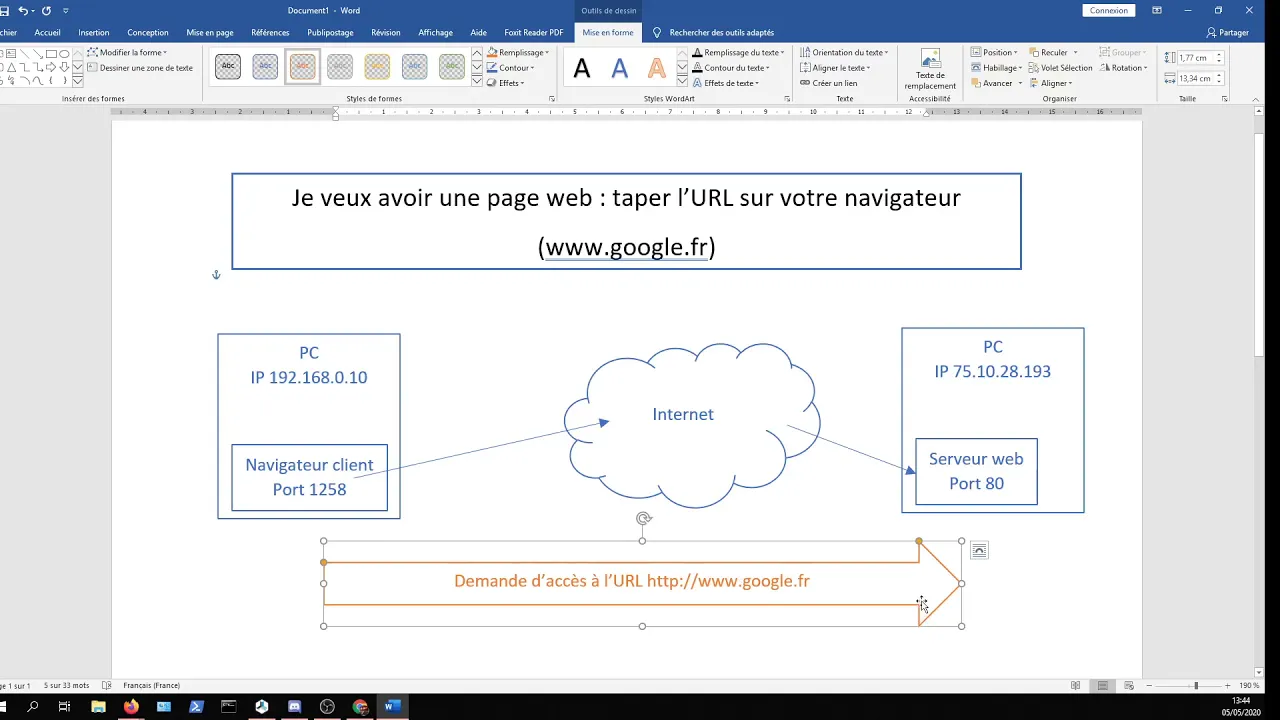Go to the Affichage tab
1280x720 pixels.
tap(435, 33)
